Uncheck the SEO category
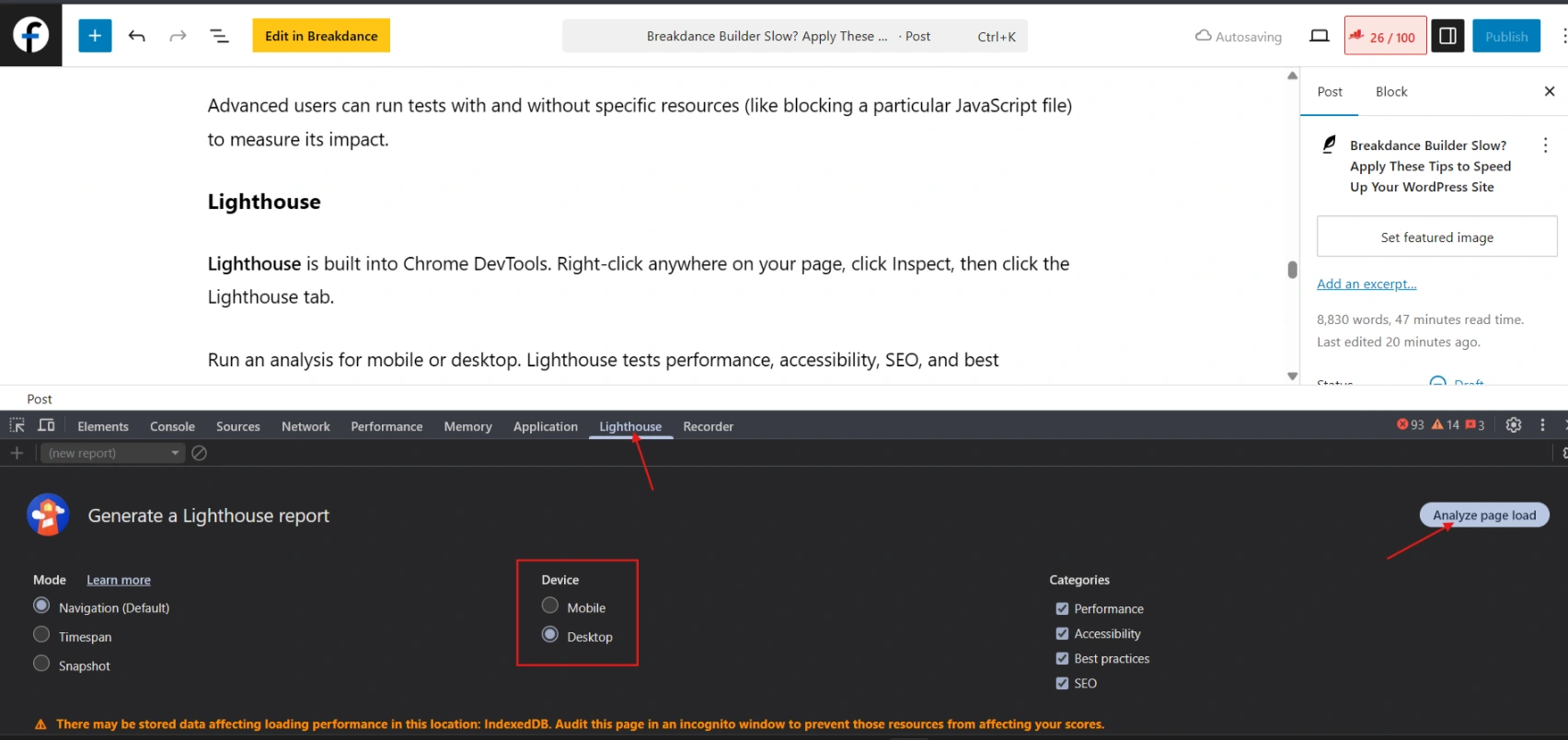The image size is (1568, 740). click(x=1063, y=683)
